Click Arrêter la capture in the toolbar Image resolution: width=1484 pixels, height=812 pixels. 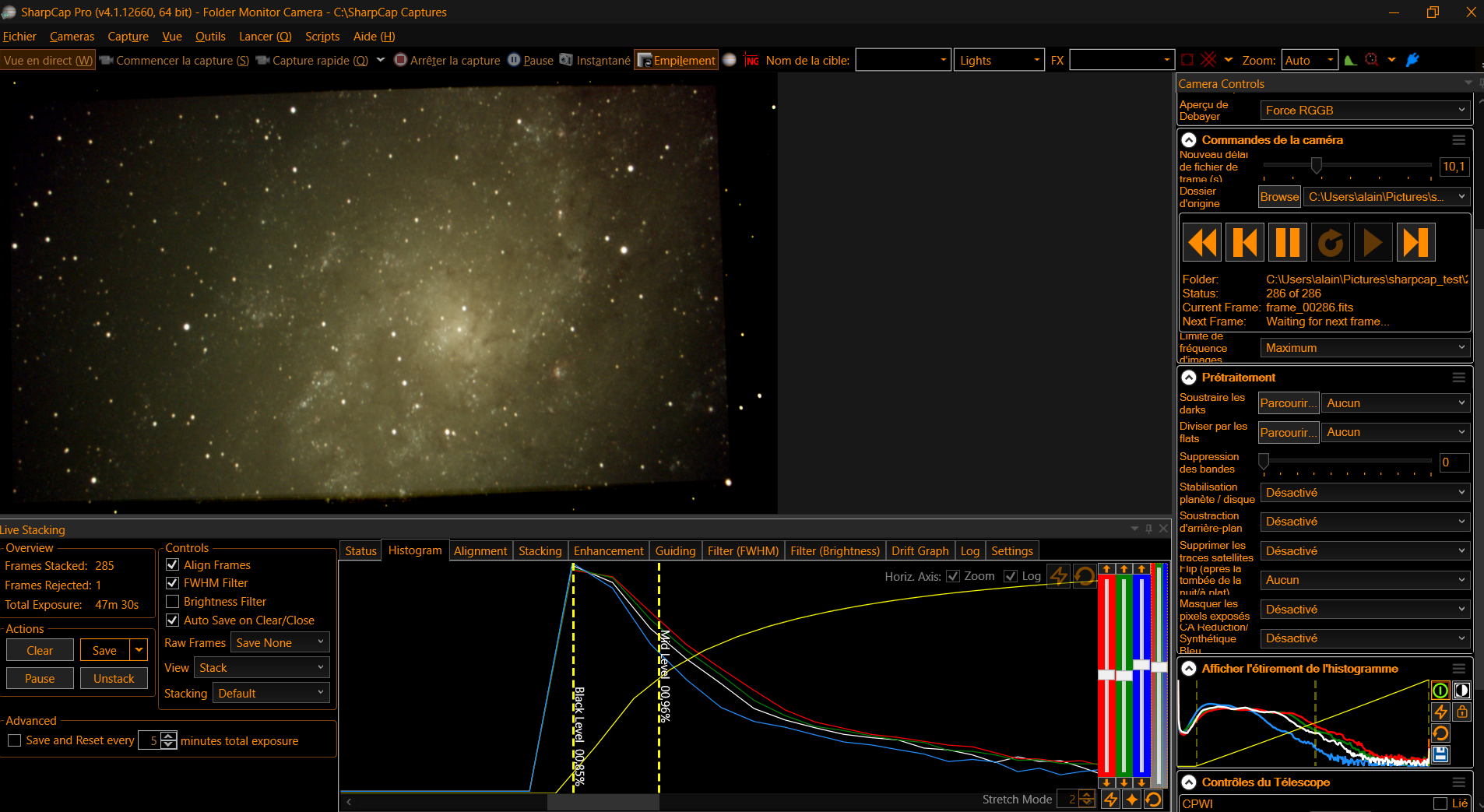tap(447, 60)
